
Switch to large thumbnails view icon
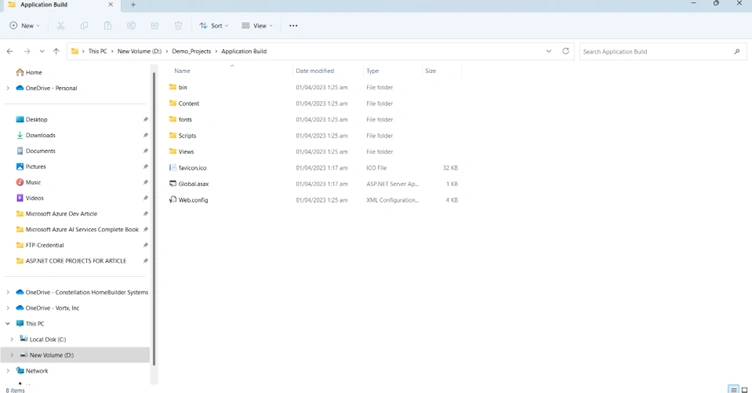pyautogui.click(x=744, y=389)
